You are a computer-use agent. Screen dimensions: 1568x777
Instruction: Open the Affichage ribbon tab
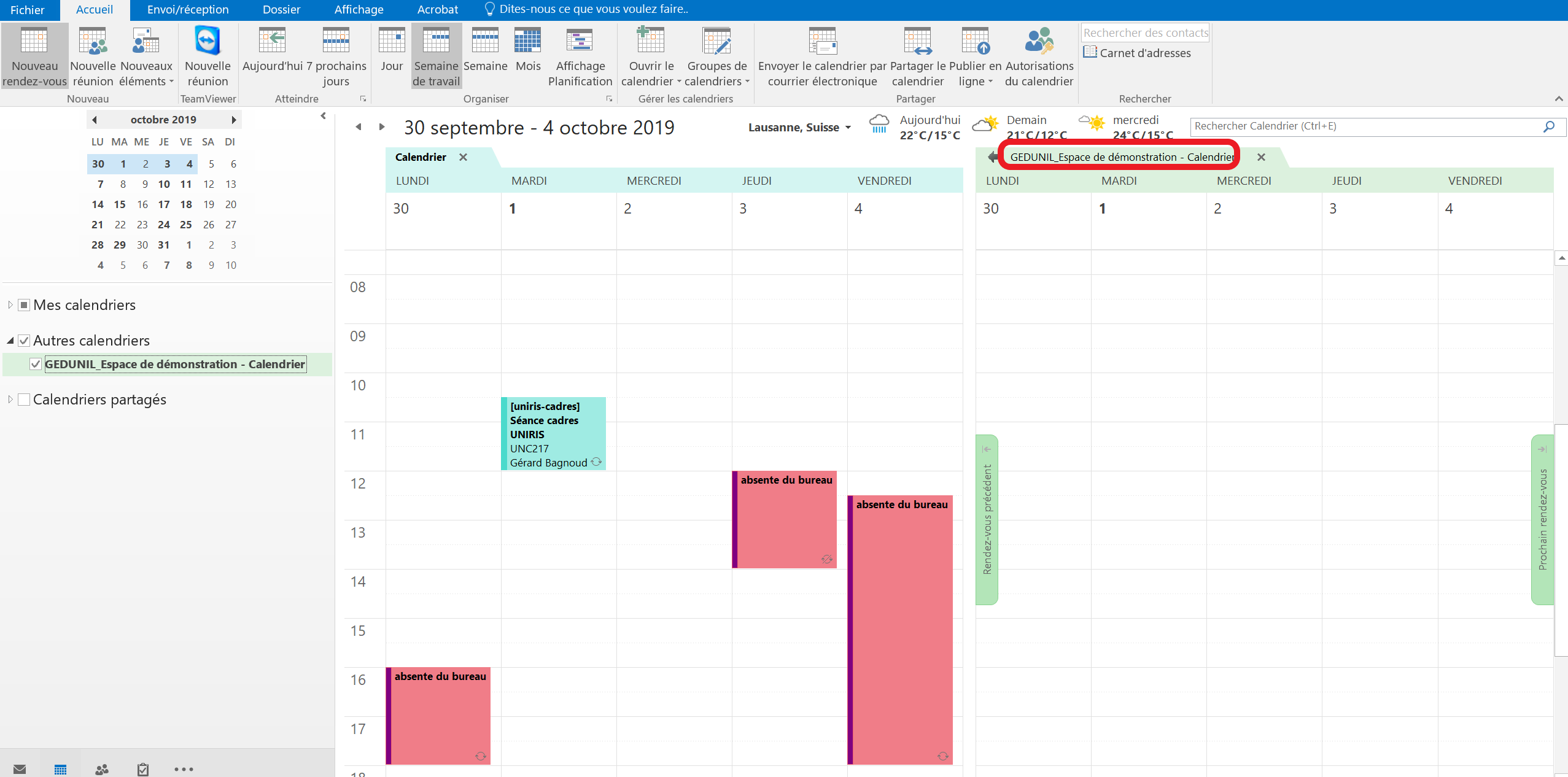(359, 10)
